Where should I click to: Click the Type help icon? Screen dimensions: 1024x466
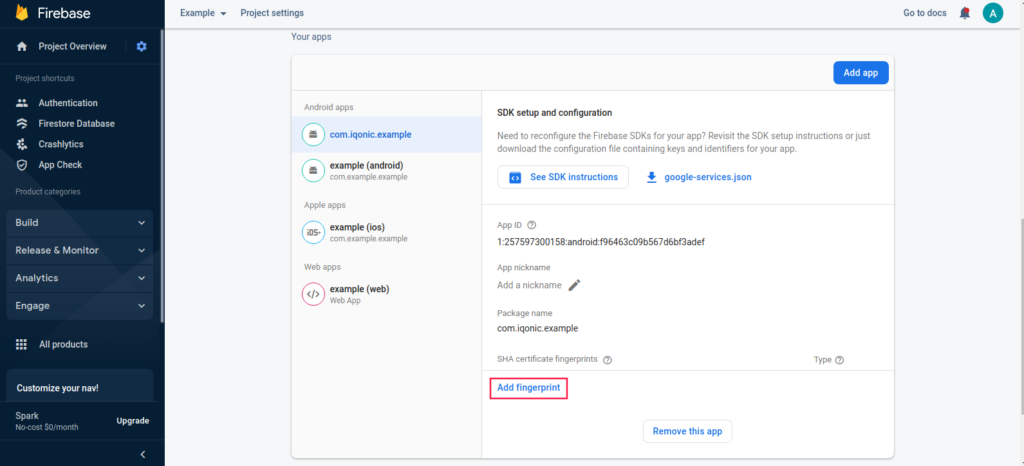[839, 360]
